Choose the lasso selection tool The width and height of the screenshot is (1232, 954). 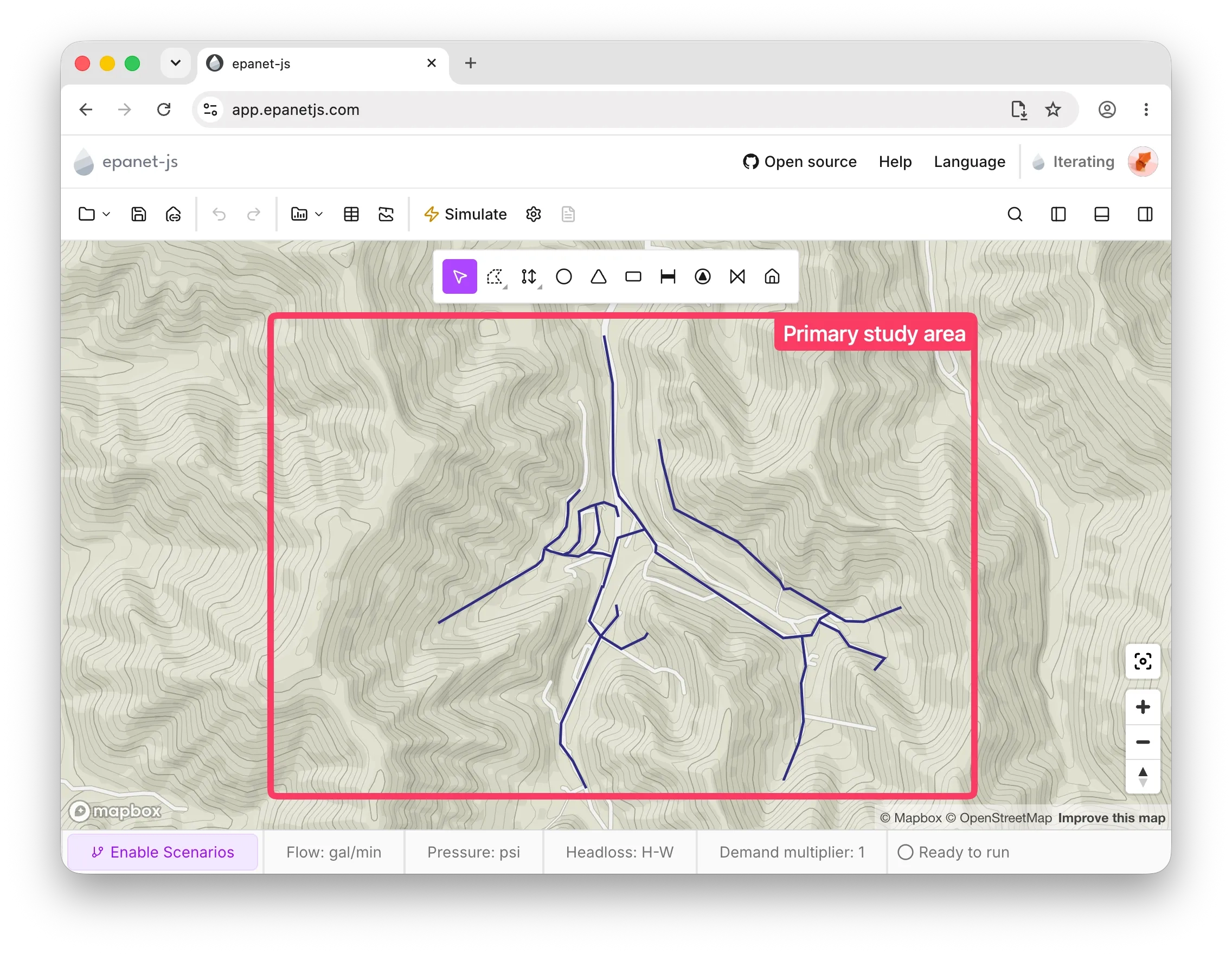tap(495, 276)
